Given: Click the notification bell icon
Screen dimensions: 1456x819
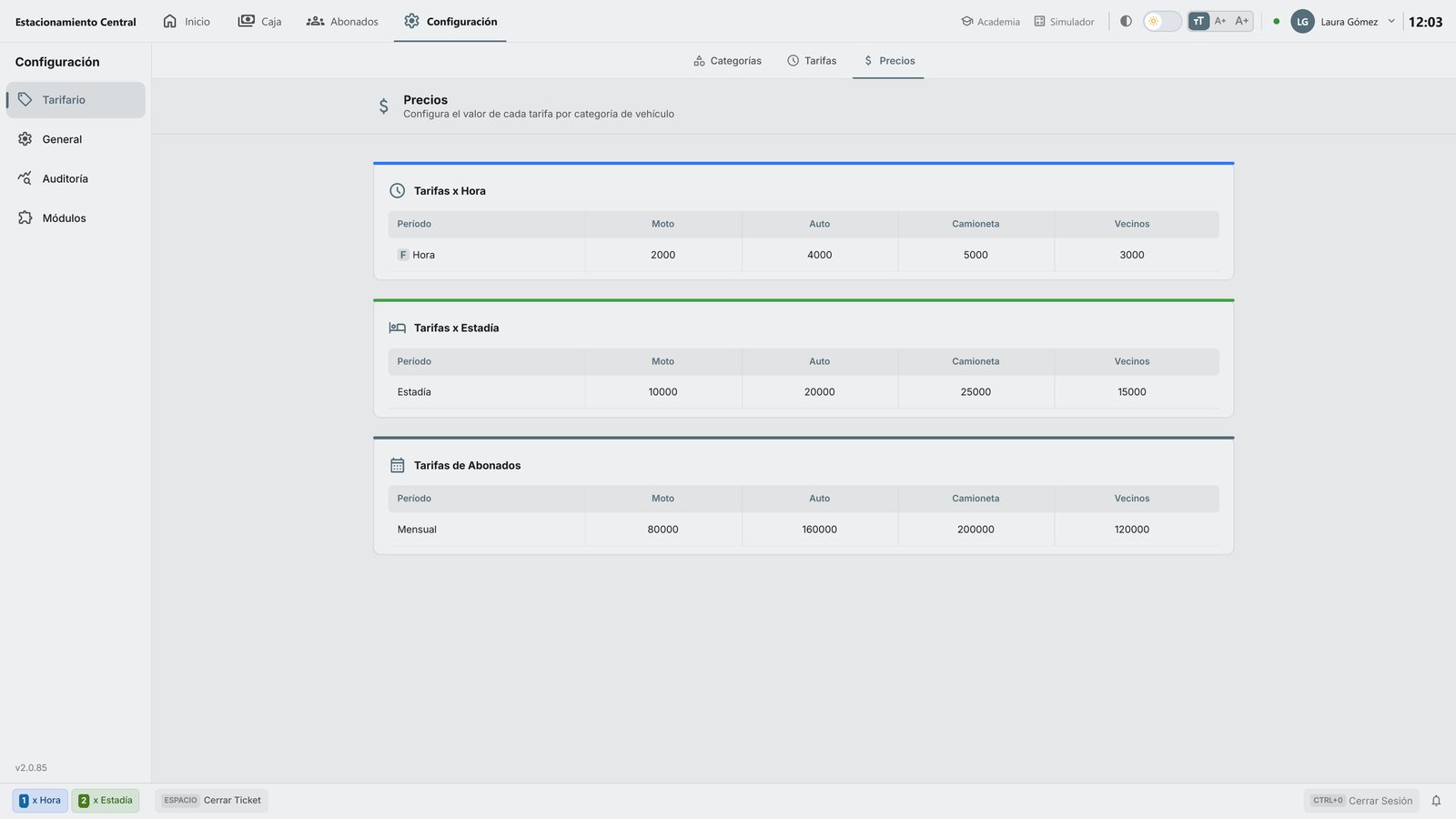Looking at the screenshot, I should pyautogui.click(x=1436, y=801).
